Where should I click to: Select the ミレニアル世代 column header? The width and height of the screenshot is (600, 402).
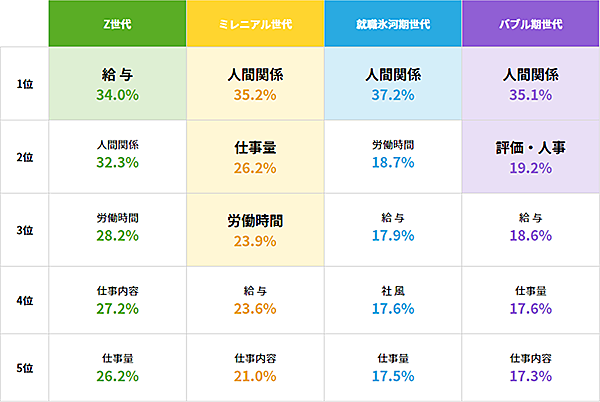pos(255,24)
